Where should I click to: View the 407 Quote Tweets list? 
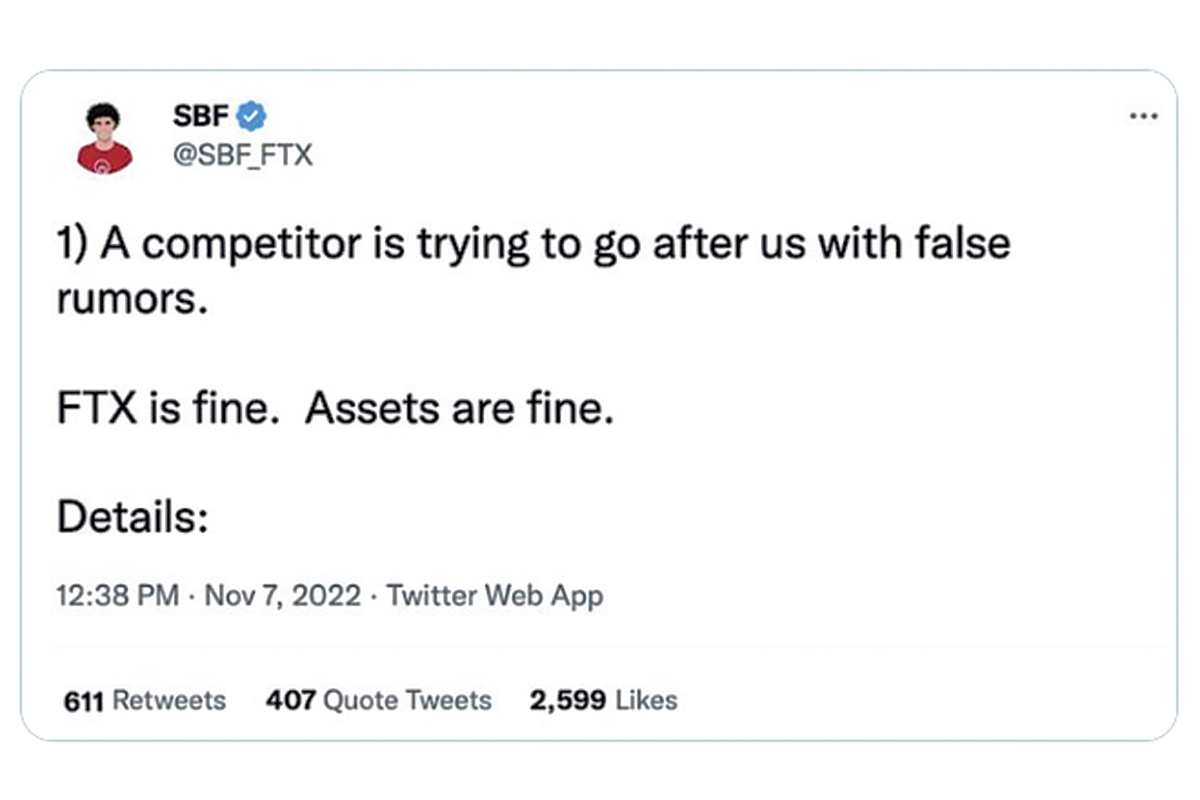pos(379,701)
